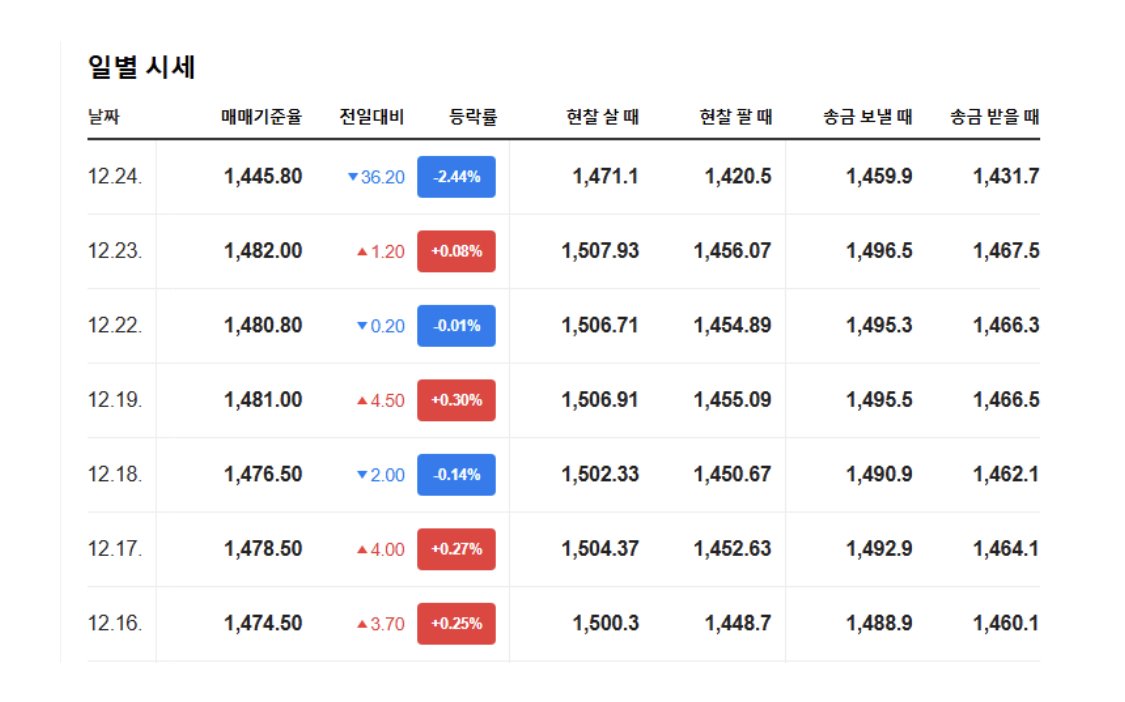The image size is (1125, 702).
Task: Click the 전일대비 column header
Action: pos(371,117)
